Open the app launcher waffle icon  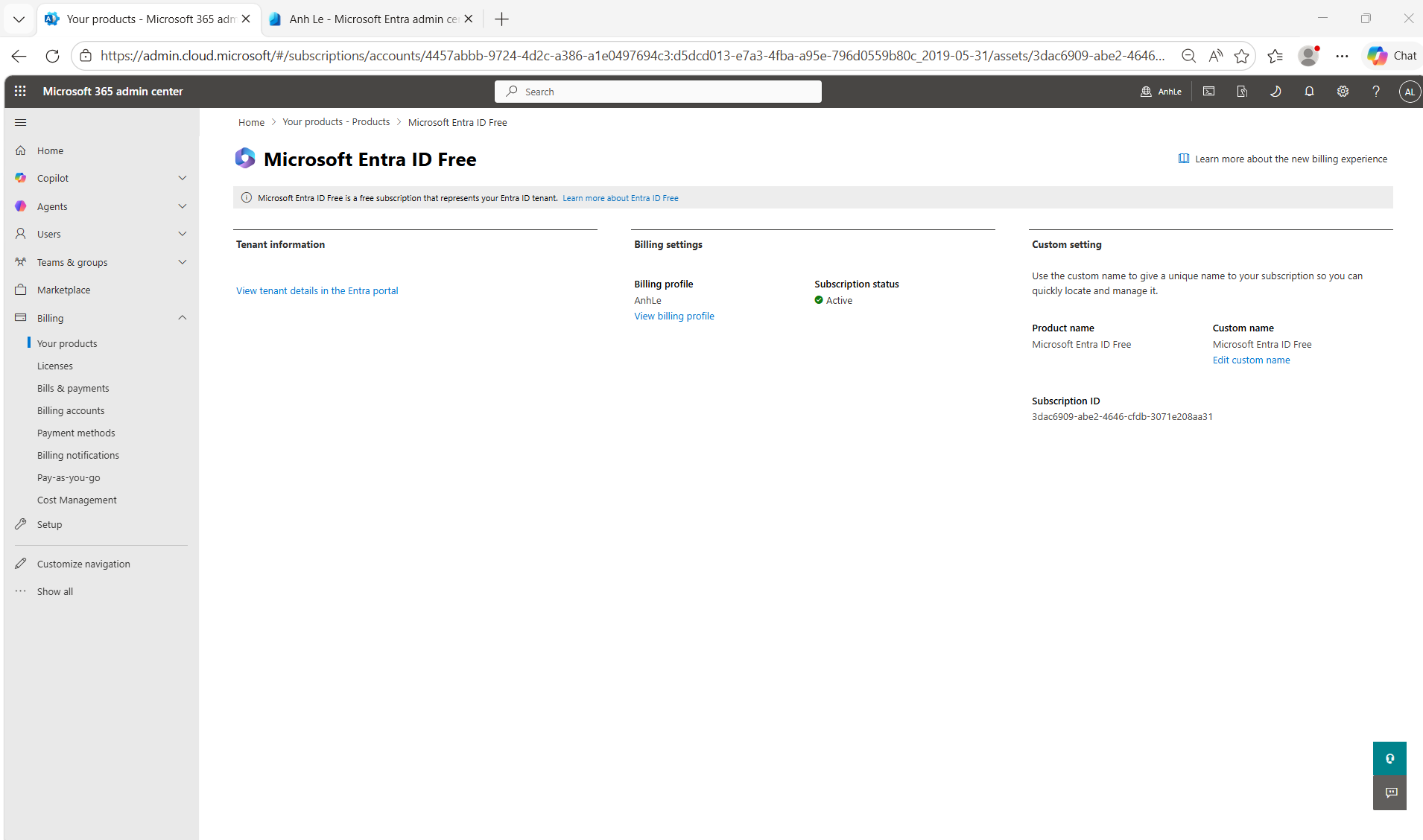[x=20, y=91]
